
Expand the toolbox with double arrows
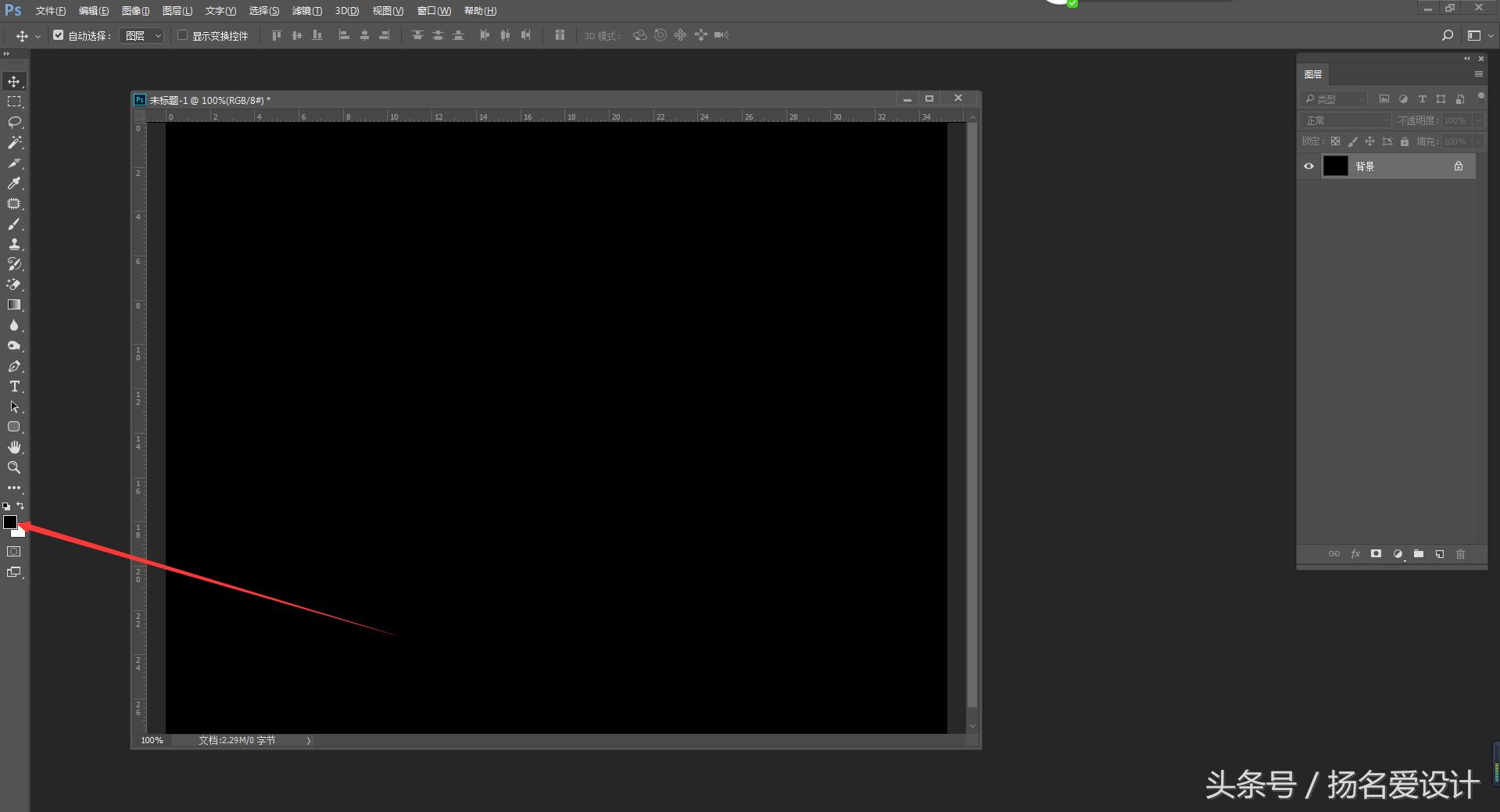click(x=7, y=54)
